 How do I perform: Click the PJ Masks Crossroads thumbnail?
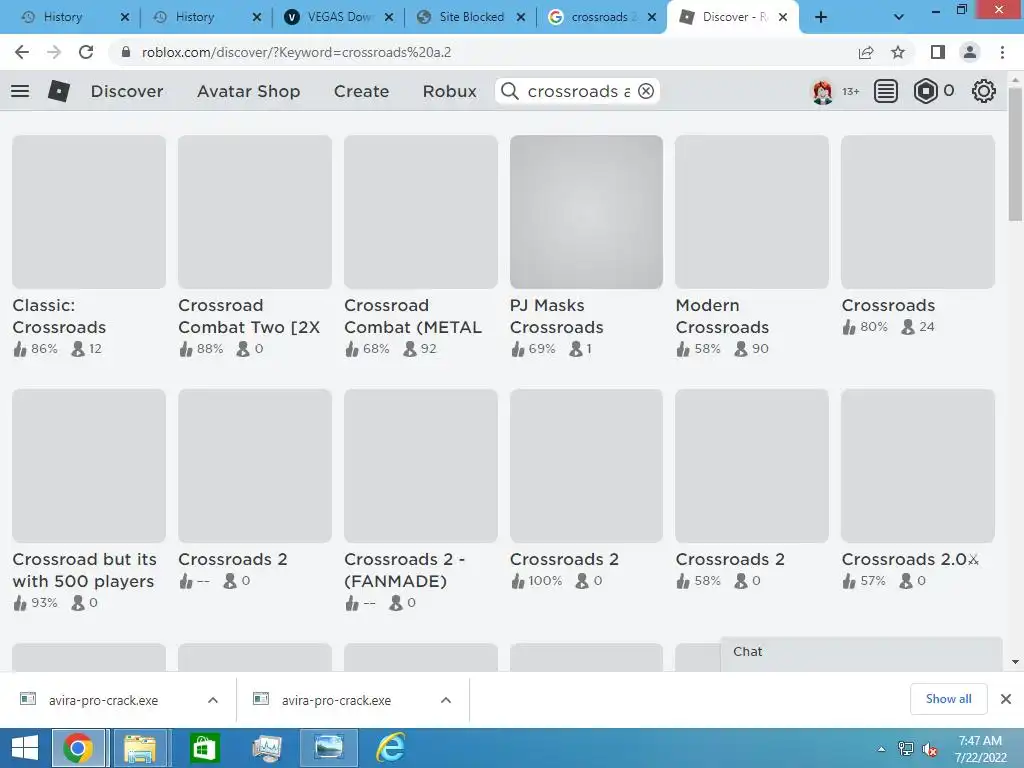(x=586, y=212)
